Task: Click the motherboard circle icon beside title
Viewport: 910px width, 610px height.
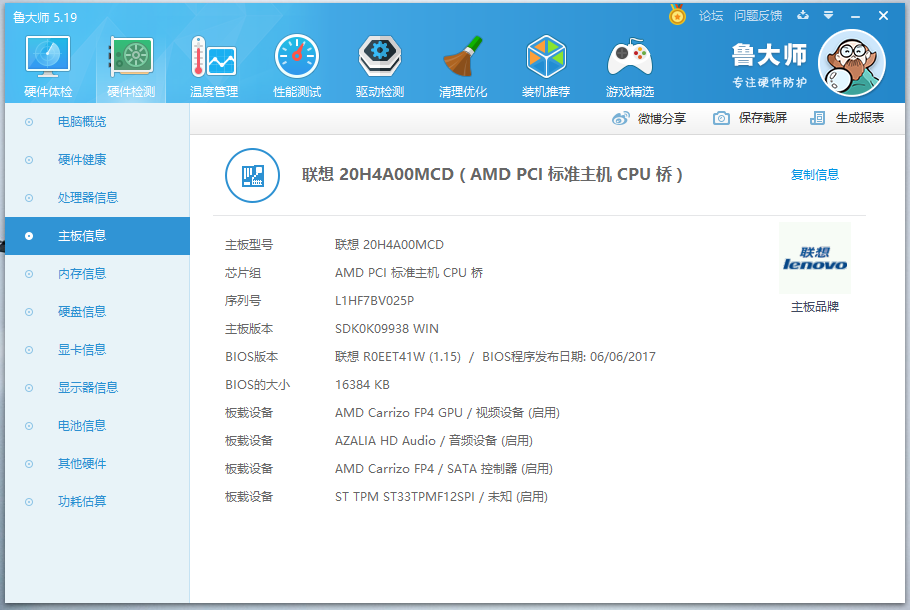Action: click(252, 175)
